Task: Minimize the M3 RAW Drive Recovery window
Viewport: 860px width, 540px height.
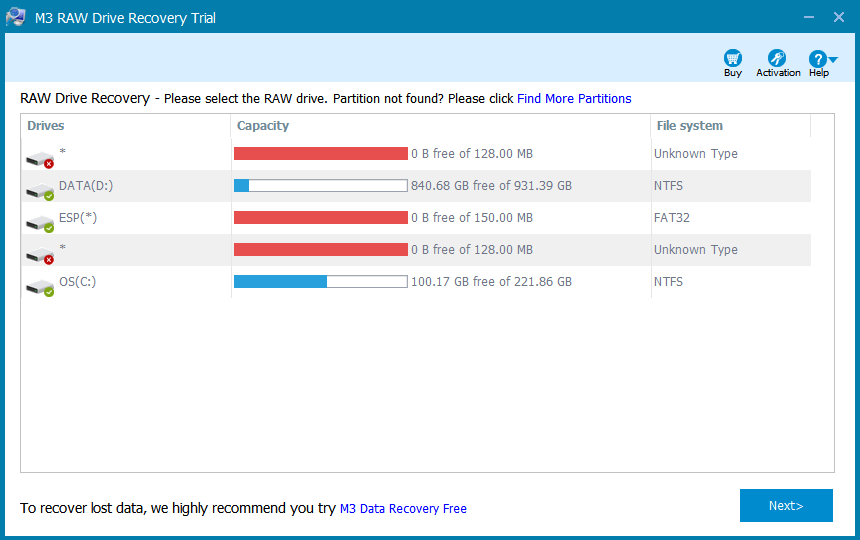Action: (x=808, y=17)
